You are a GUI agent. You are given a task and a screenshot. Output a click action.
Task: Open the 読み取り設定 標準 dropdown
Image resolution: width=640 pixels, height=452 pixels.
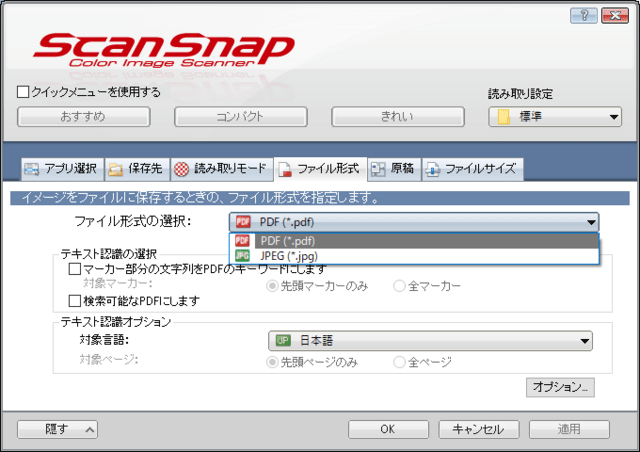[555, 117]
